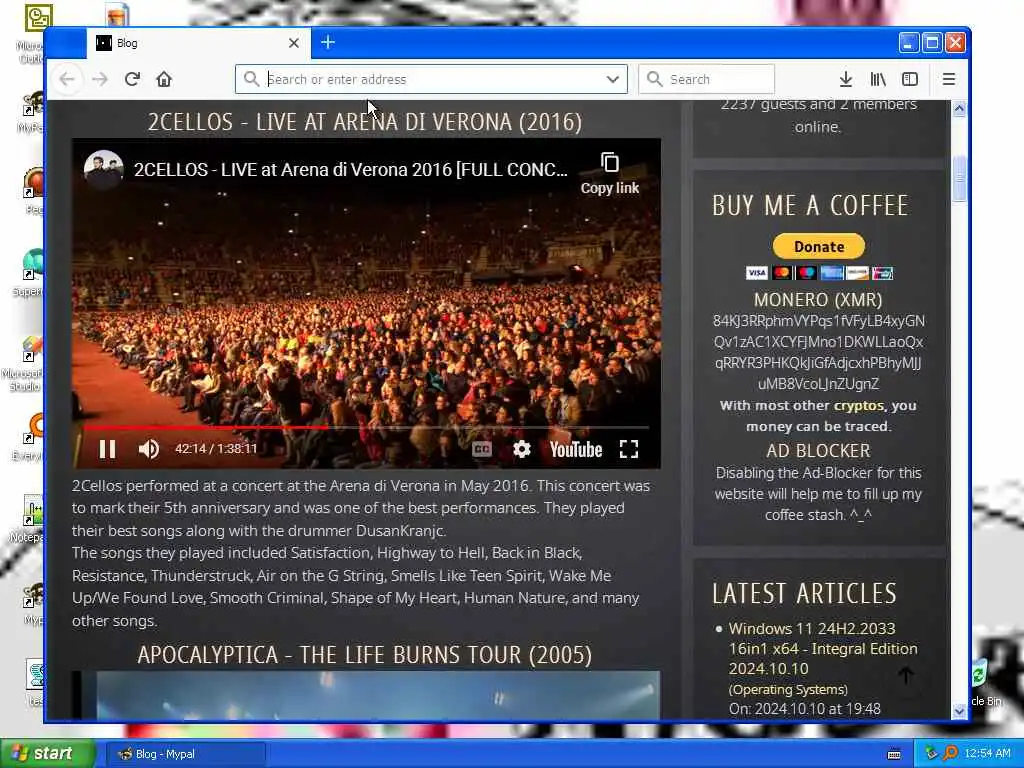Viewport: 1024px width, 768px height.
Task: Copy the video link
Action: point(610,174)
